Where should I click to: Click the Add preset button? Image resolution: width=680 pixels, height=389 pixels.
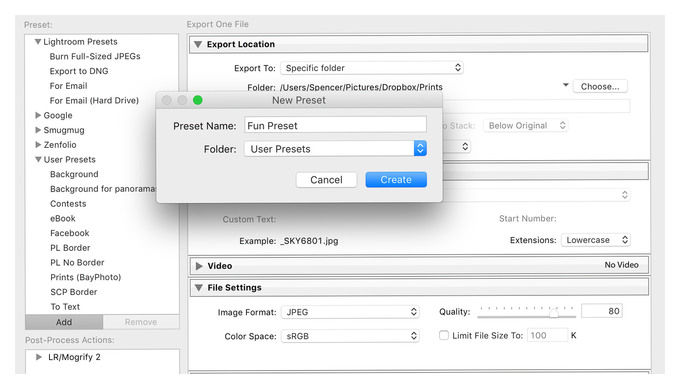64,322
